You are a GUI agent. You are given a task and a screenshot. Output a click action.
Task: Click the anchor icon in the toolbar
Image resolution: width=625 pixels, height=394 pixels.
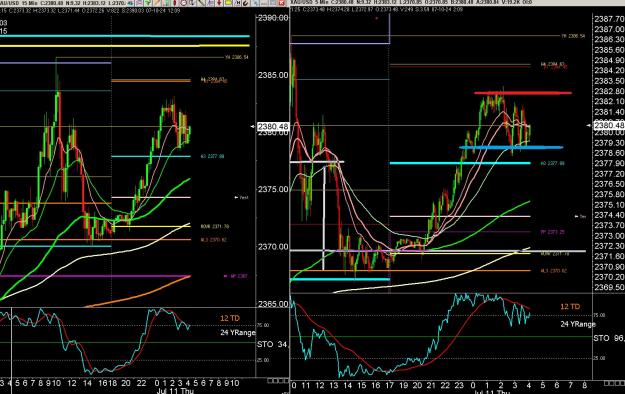pos(192,3)
